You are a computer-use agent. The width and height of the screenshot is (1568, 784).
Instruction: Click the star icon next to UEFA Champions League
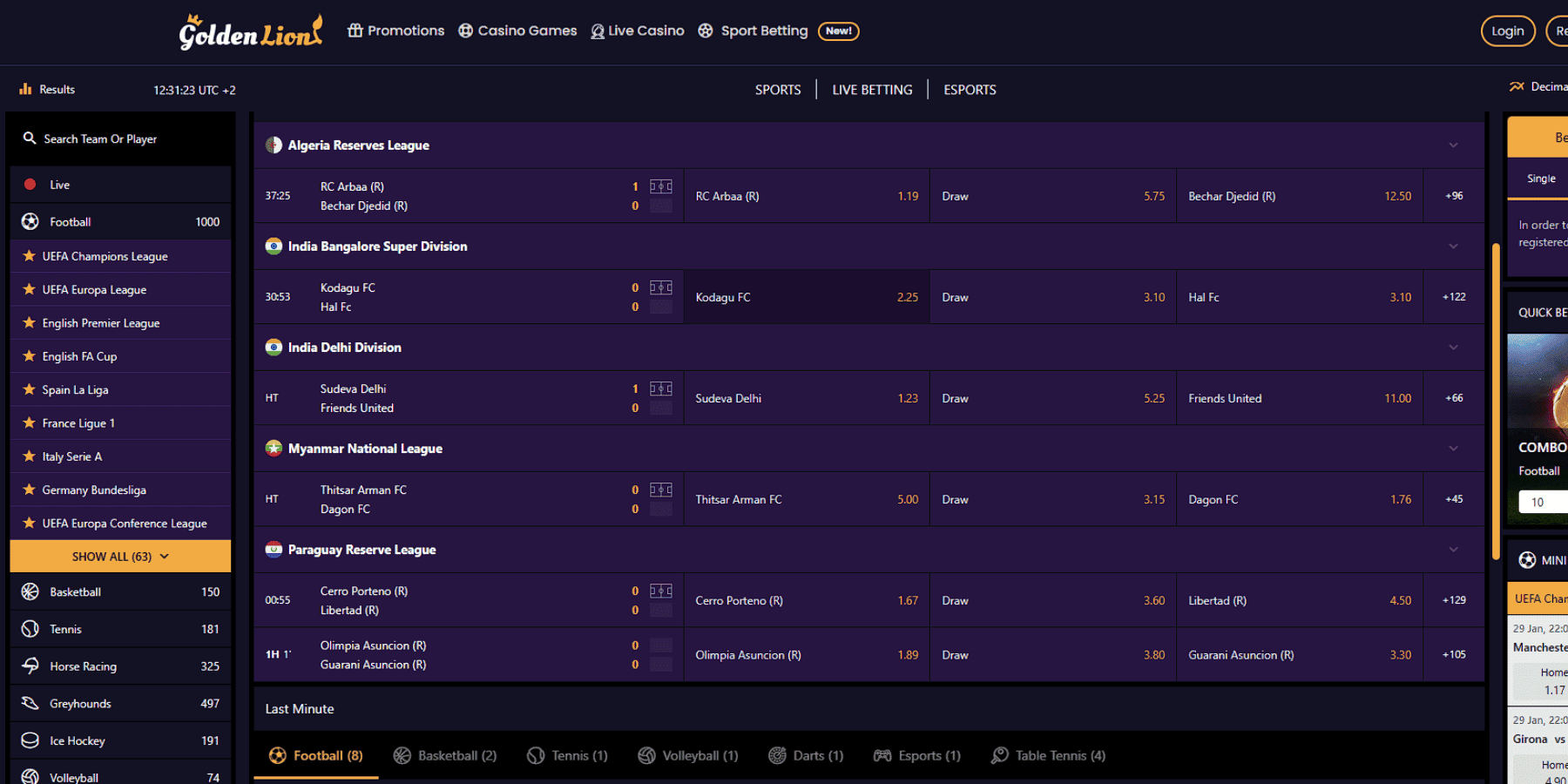point(30,256)
